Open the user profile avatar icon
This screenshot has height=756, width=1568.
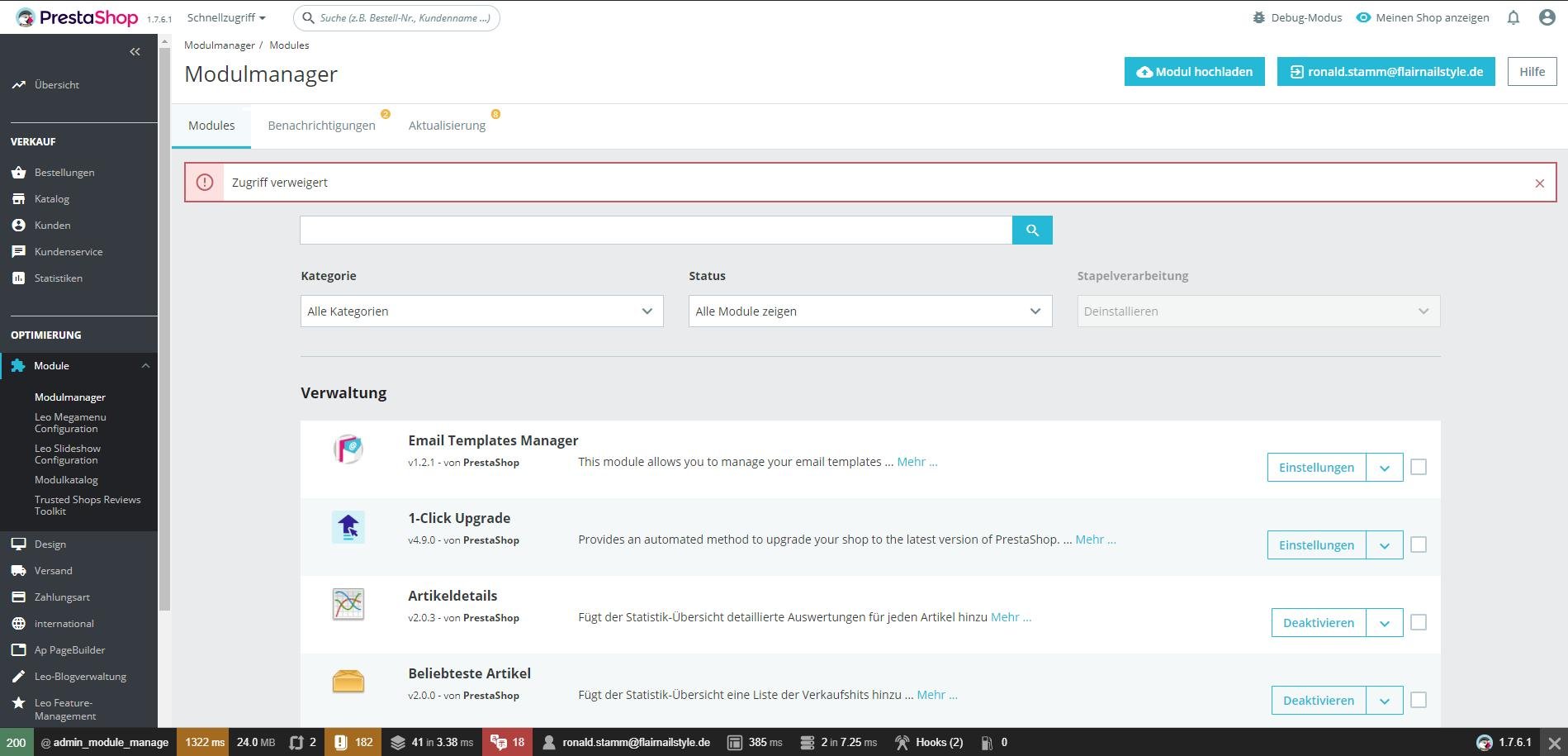[1547, 17]
